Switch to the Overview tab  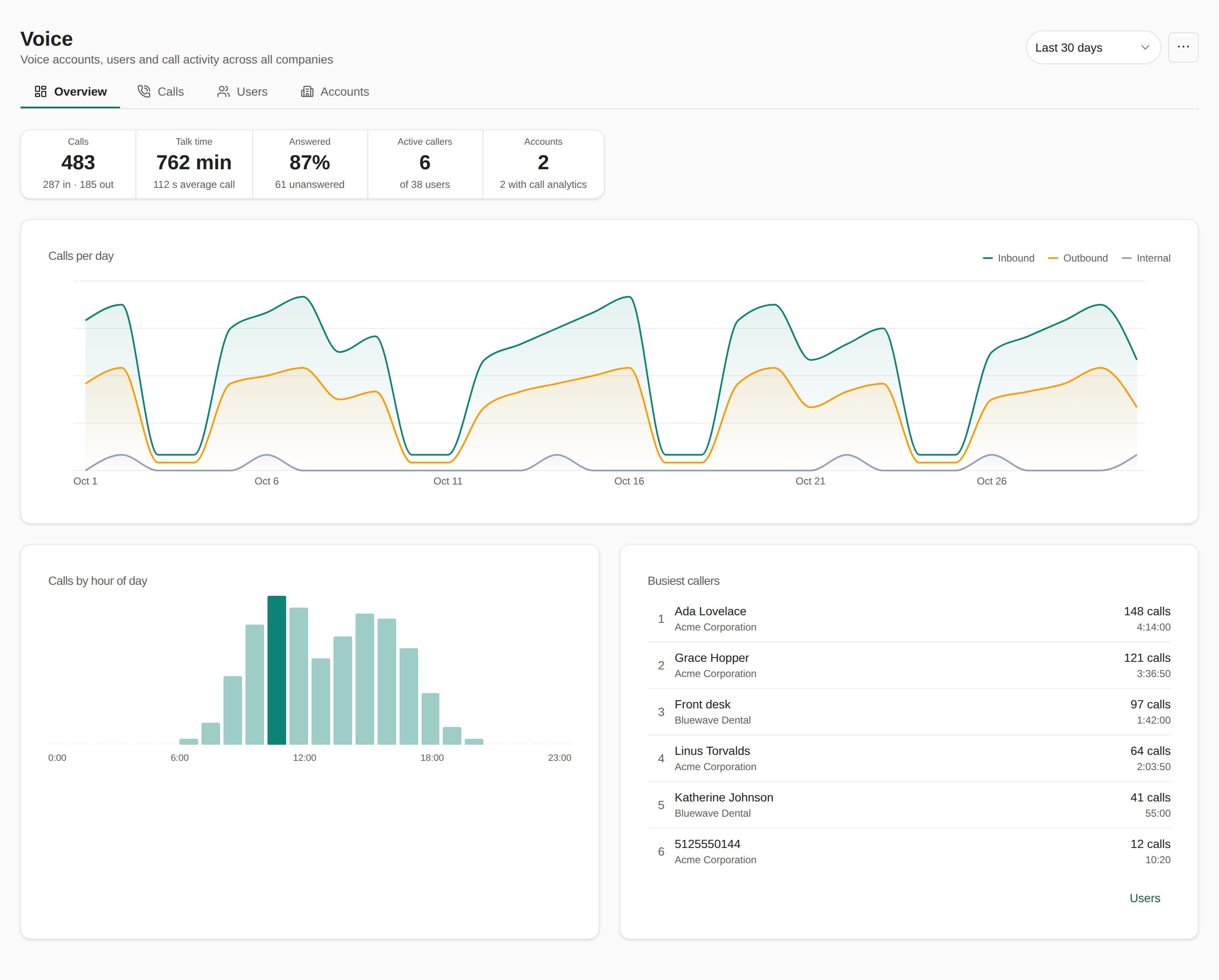(x=70, y=91)
